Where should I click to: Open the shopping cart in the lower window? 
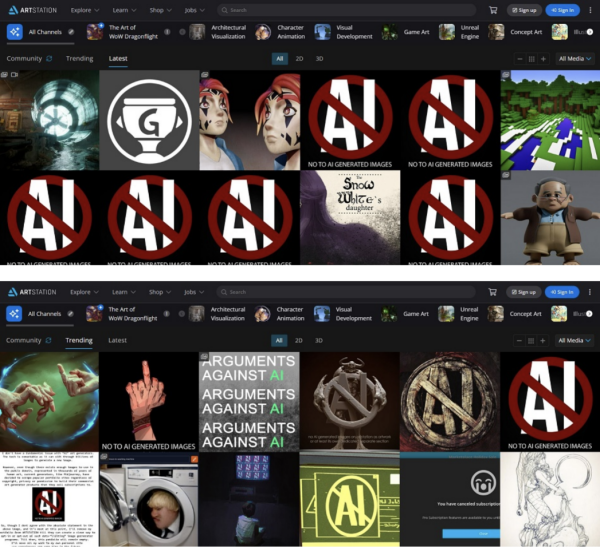point(492,292)
